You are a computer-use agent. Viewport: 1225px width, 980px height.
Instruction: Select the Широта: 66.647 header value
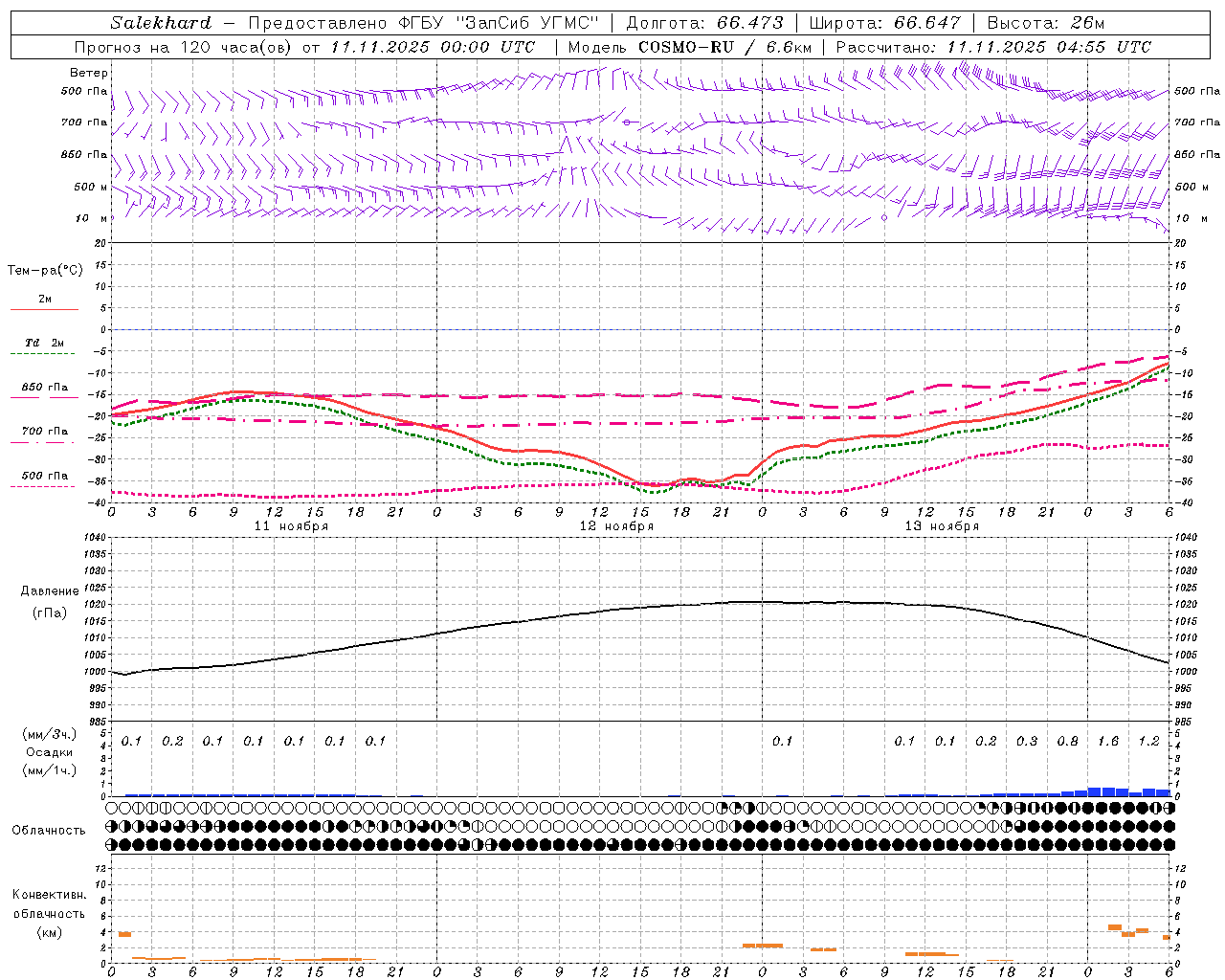point(885,23)
